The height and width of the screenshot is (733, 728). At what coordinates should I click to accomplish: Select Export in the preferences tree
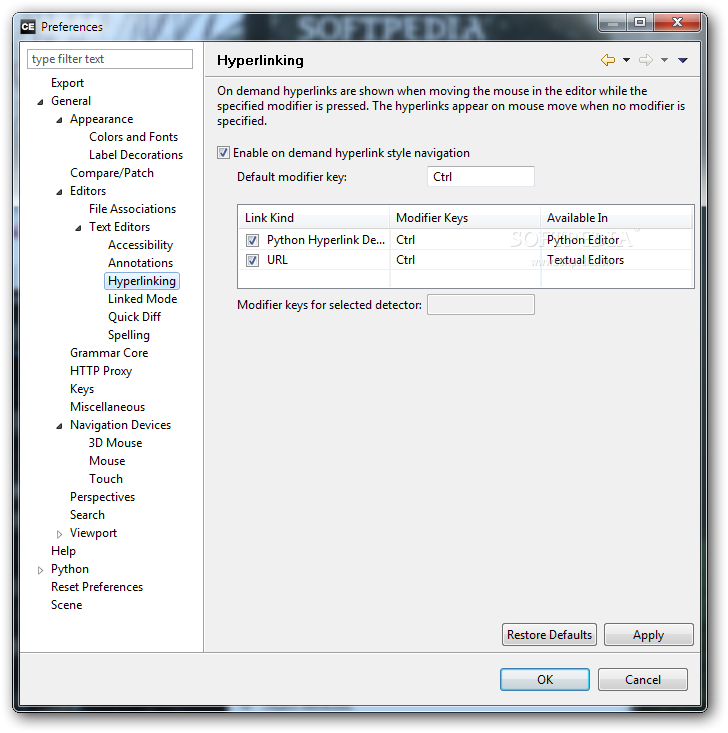click(67, 83)
